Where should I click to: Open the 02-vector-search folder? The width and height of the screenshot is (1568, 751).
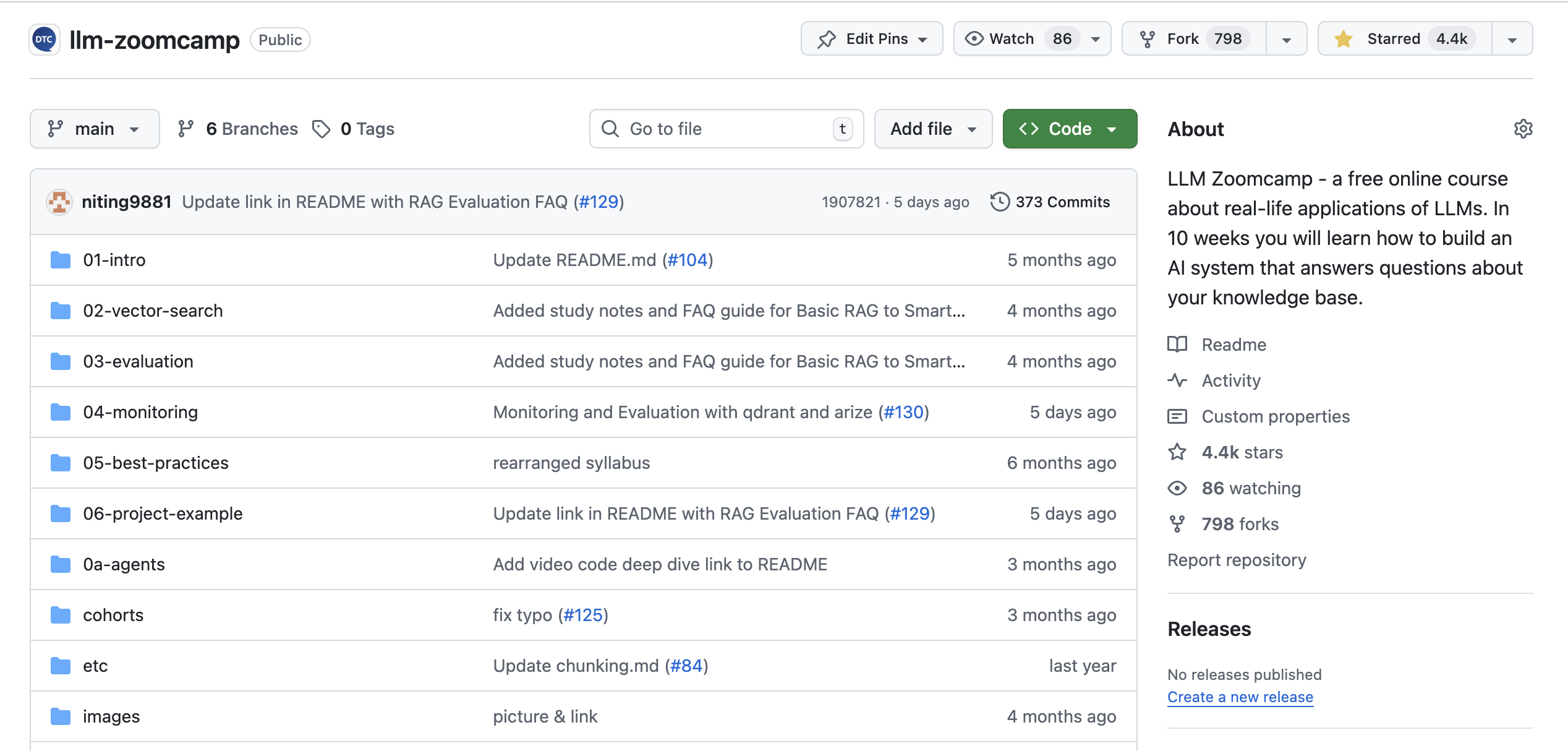153,311
